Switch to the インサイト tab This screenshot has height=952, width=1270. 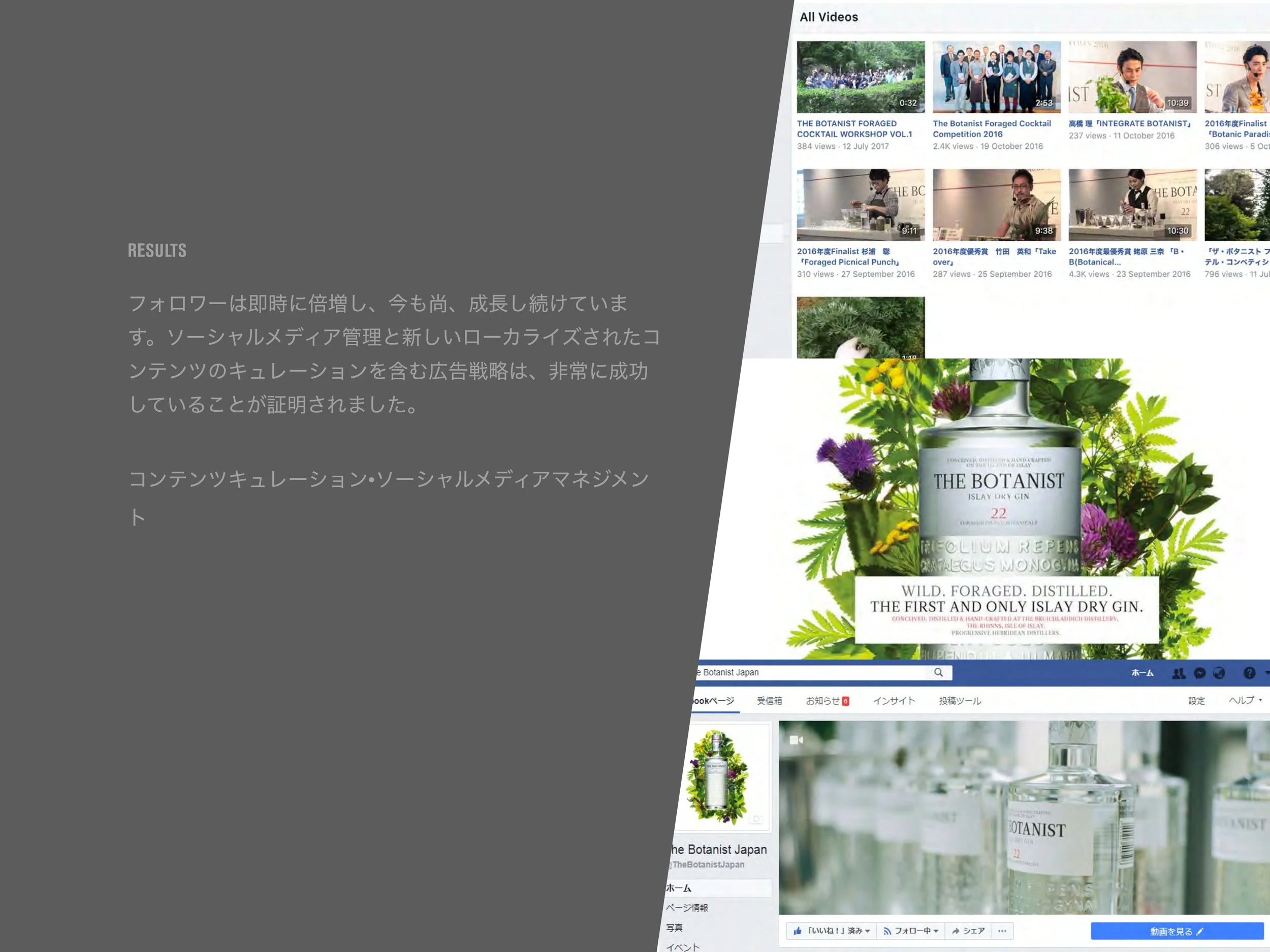[895, 701]
